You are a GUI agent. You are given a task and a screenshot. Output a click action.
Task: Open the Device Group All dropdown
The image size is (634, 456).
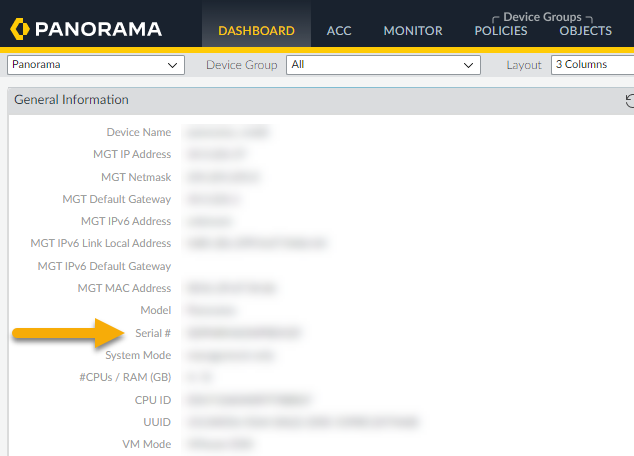[x=383, y=65]
